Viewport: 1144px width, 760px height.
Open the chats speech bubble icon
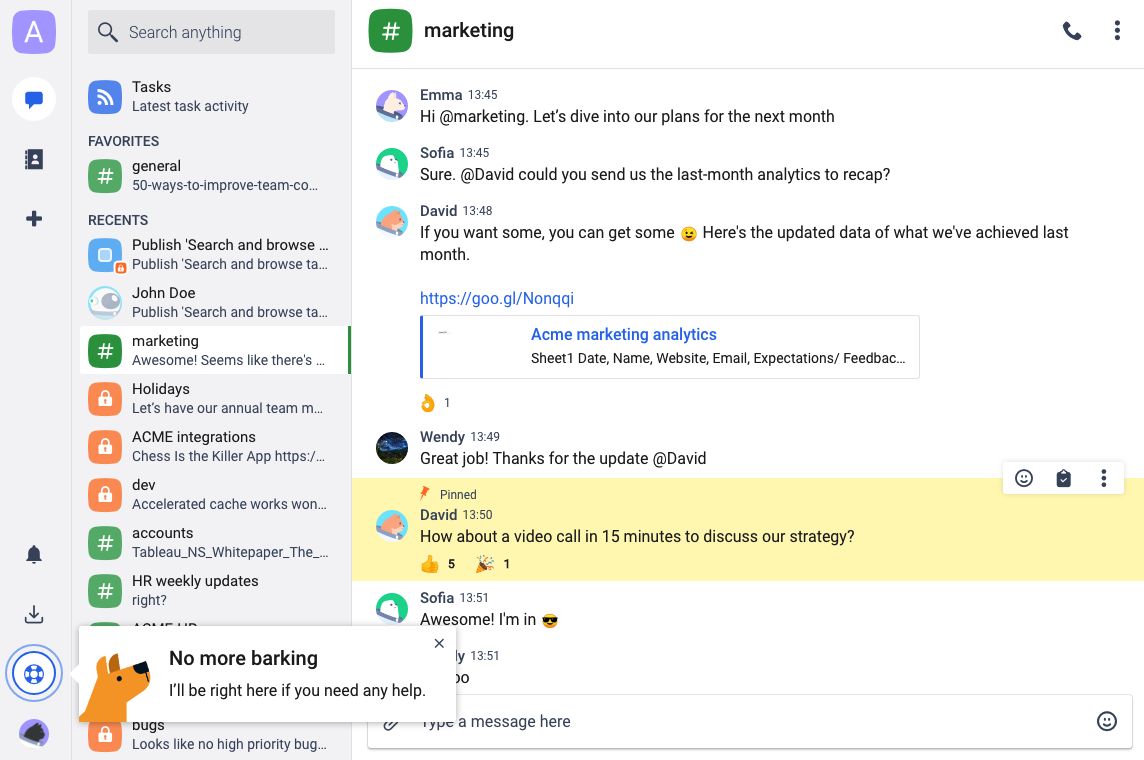(x=34, y=99)
